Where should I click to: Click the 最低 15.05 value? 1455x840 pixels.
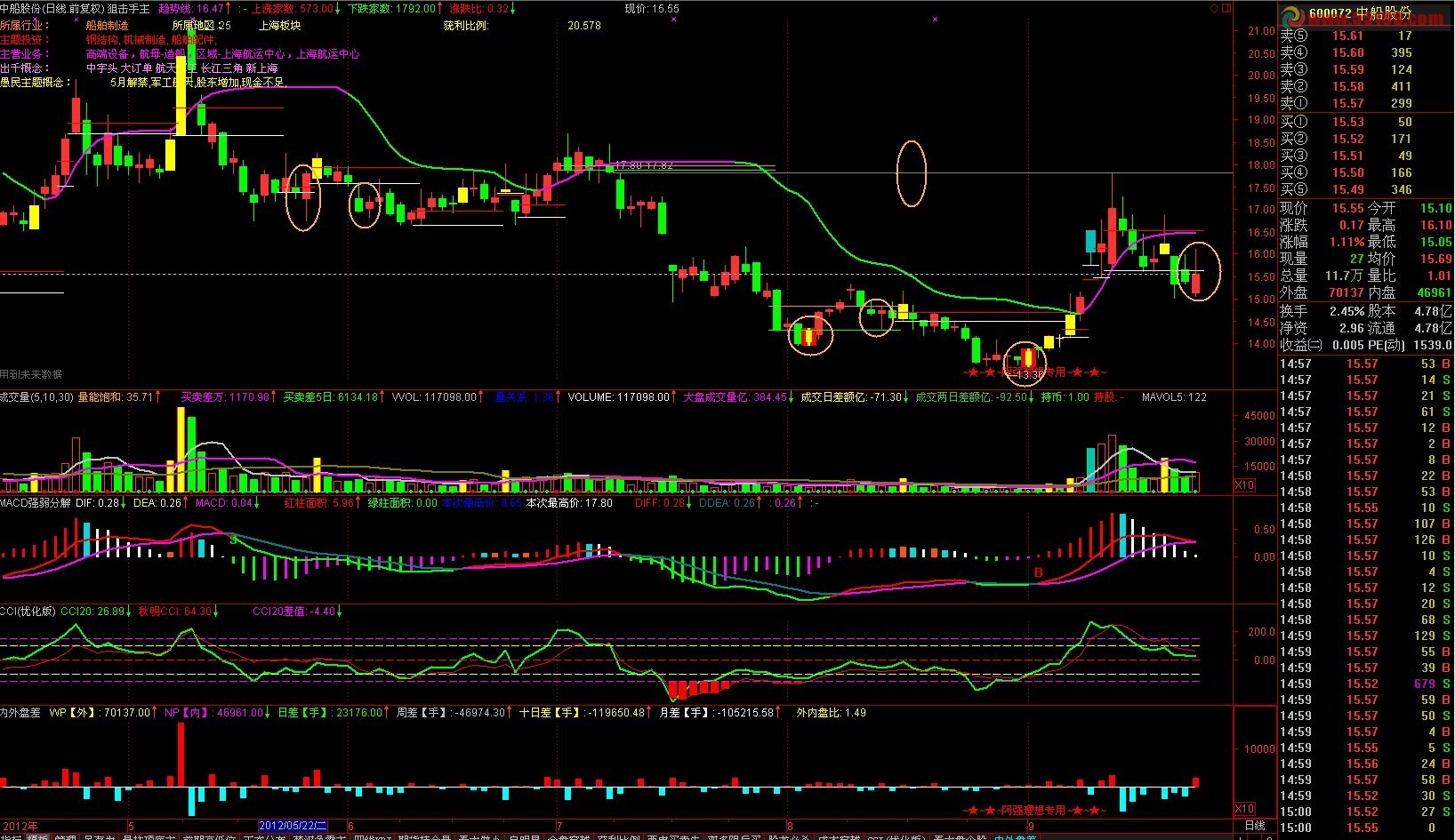pyautogui.click(x=1435, y=242)
